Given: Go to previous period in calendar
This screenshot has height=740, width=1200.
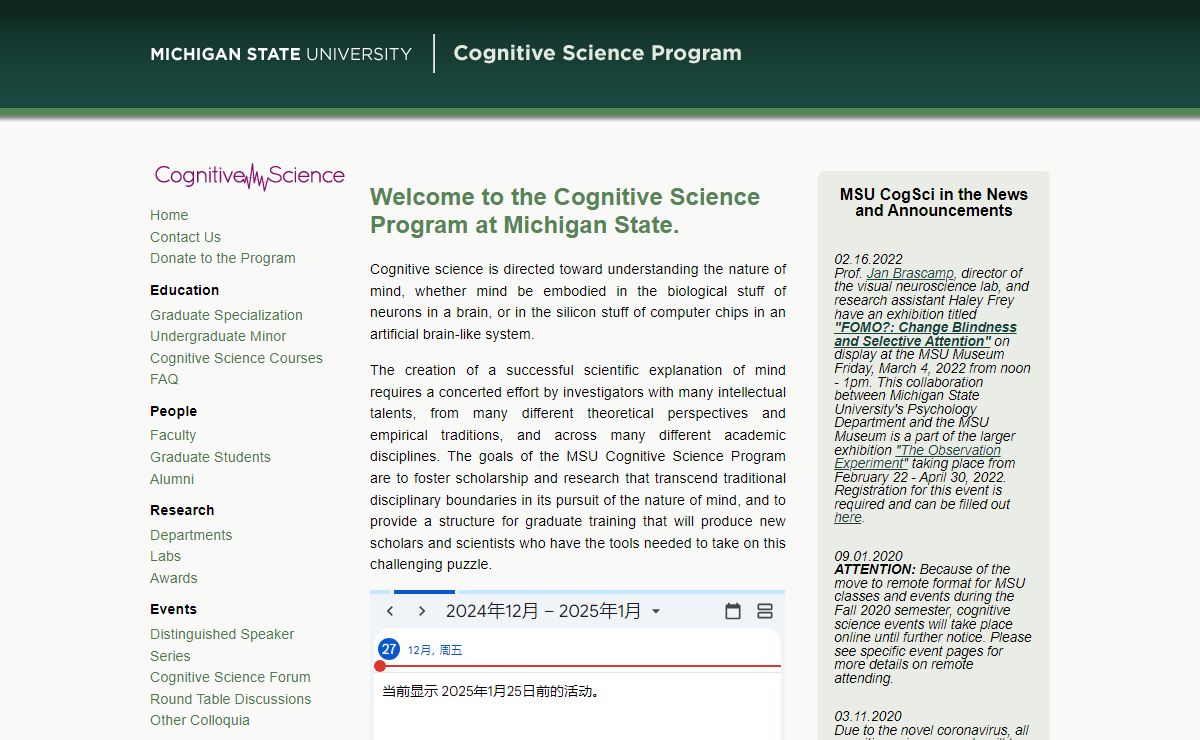Looking at the screenshot, I should tap(390, 611).
